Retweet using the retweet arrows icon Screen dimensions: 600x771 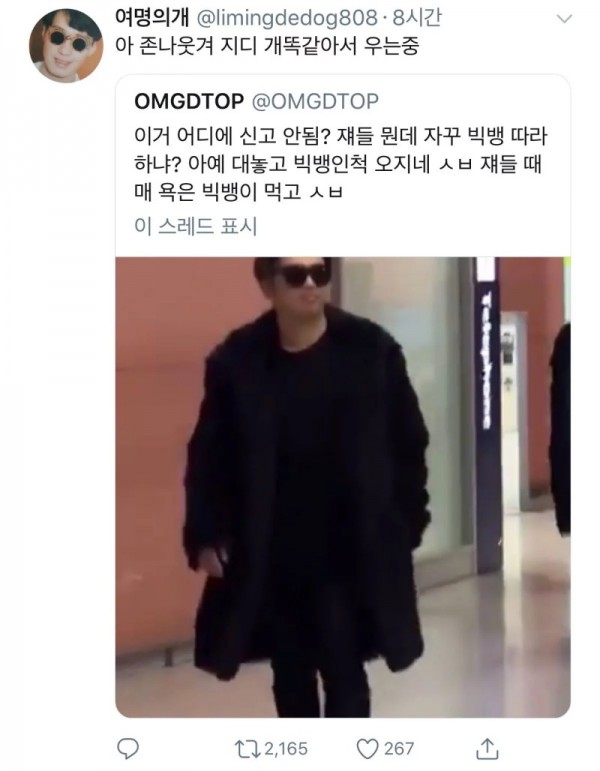(248, 748)
